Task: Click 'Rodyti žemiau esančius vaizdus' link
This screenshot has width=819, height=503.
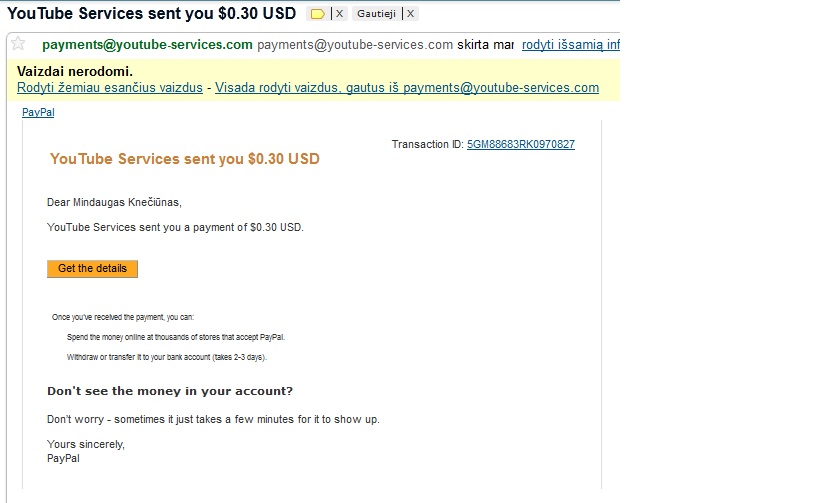Action: [x=109, y=88]
